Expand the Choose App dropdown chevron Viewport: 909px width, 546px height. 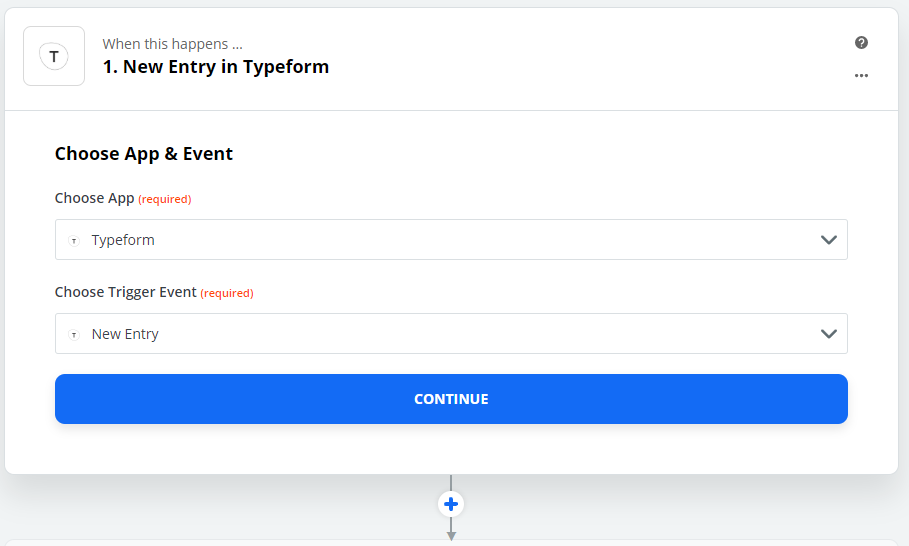[x=828, y=240]
